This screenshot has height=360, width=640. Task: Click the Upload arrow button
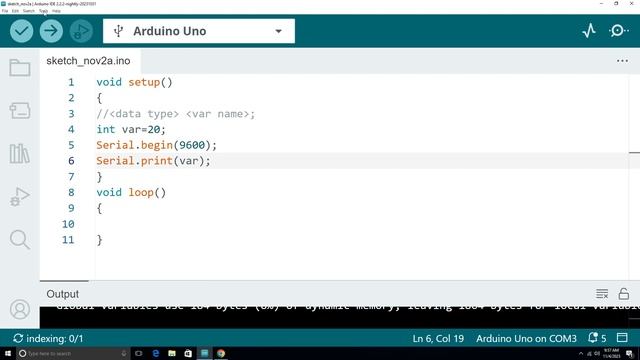pyautogui.click(x=51, y=31)
